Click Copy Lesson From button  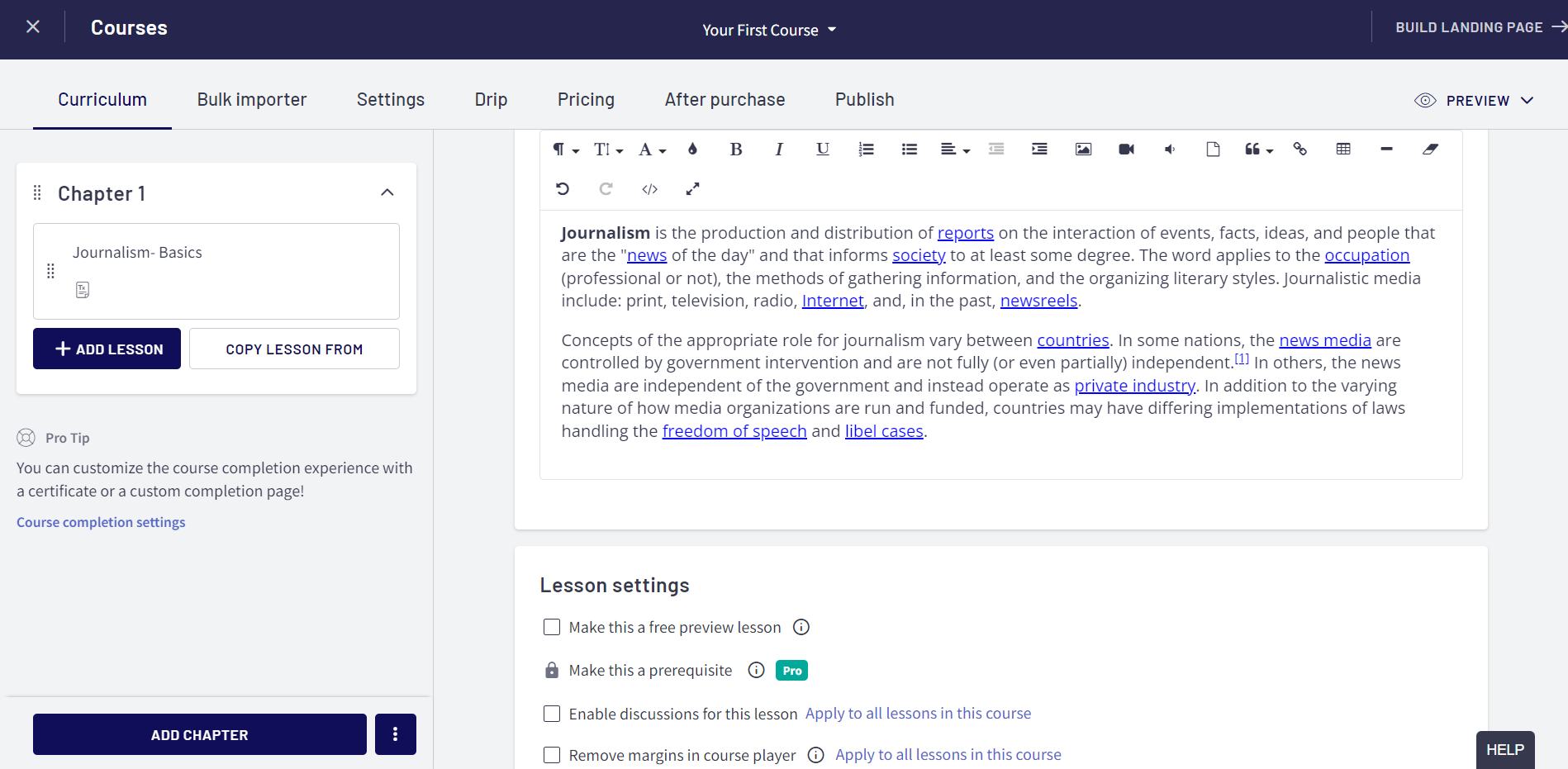click(294, 349)
